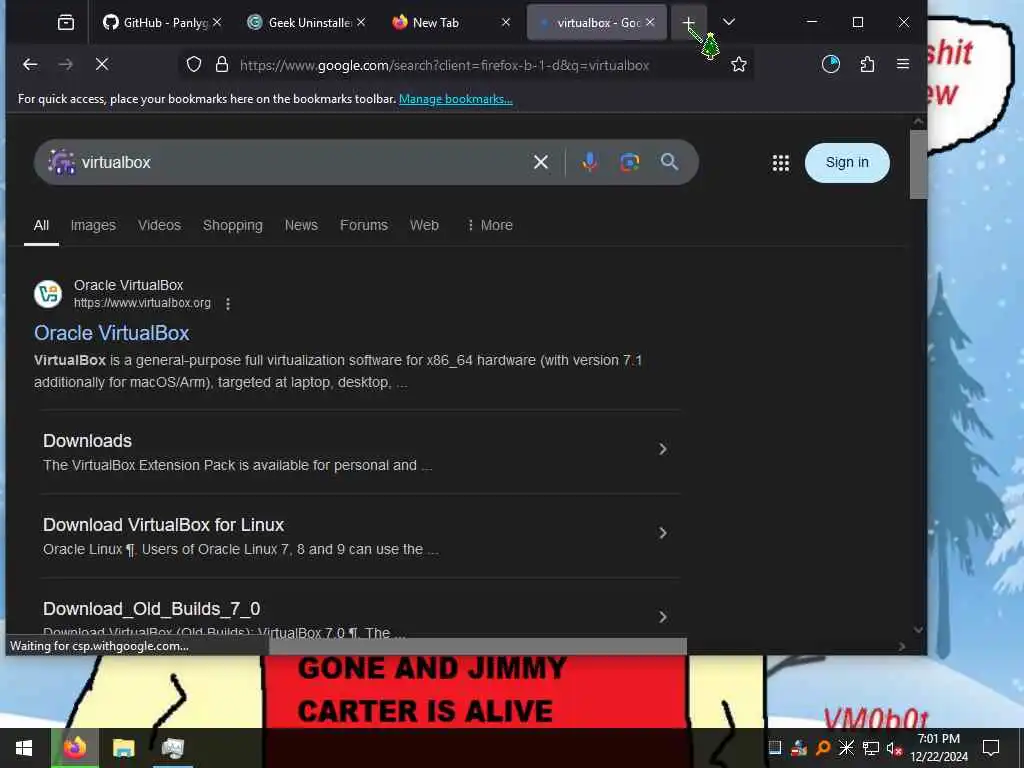
Task: Select the All results tab
Action: pyautogui.click(x=41, y=225)
